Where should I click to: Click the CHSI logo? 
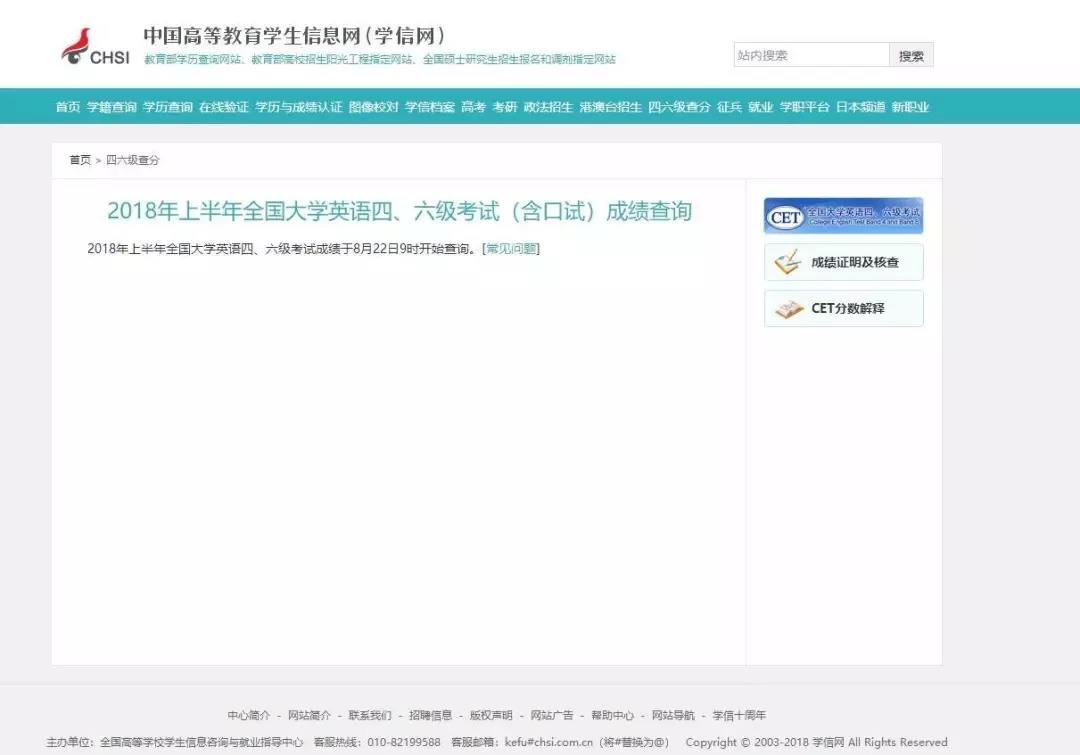coord(95,47)
